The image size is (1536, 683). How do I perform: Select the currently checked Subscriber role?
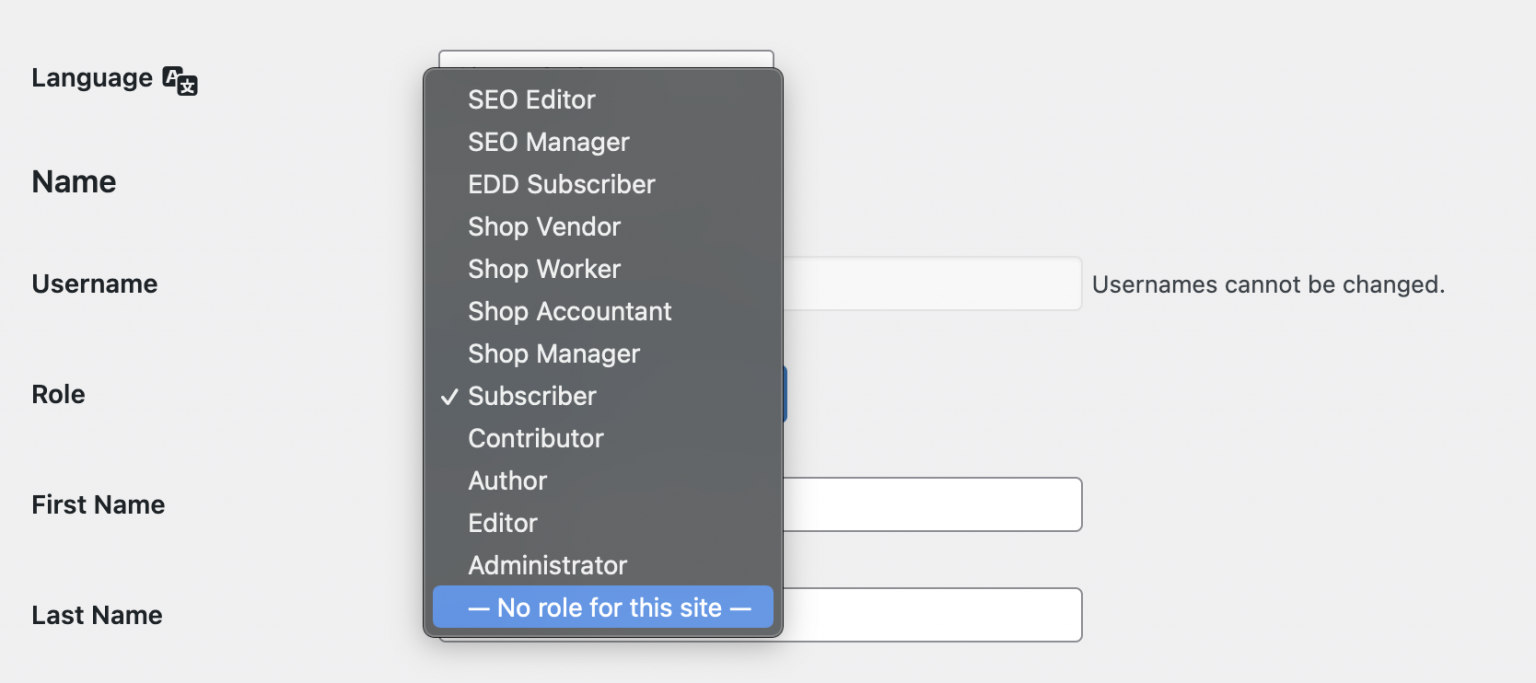531,396
